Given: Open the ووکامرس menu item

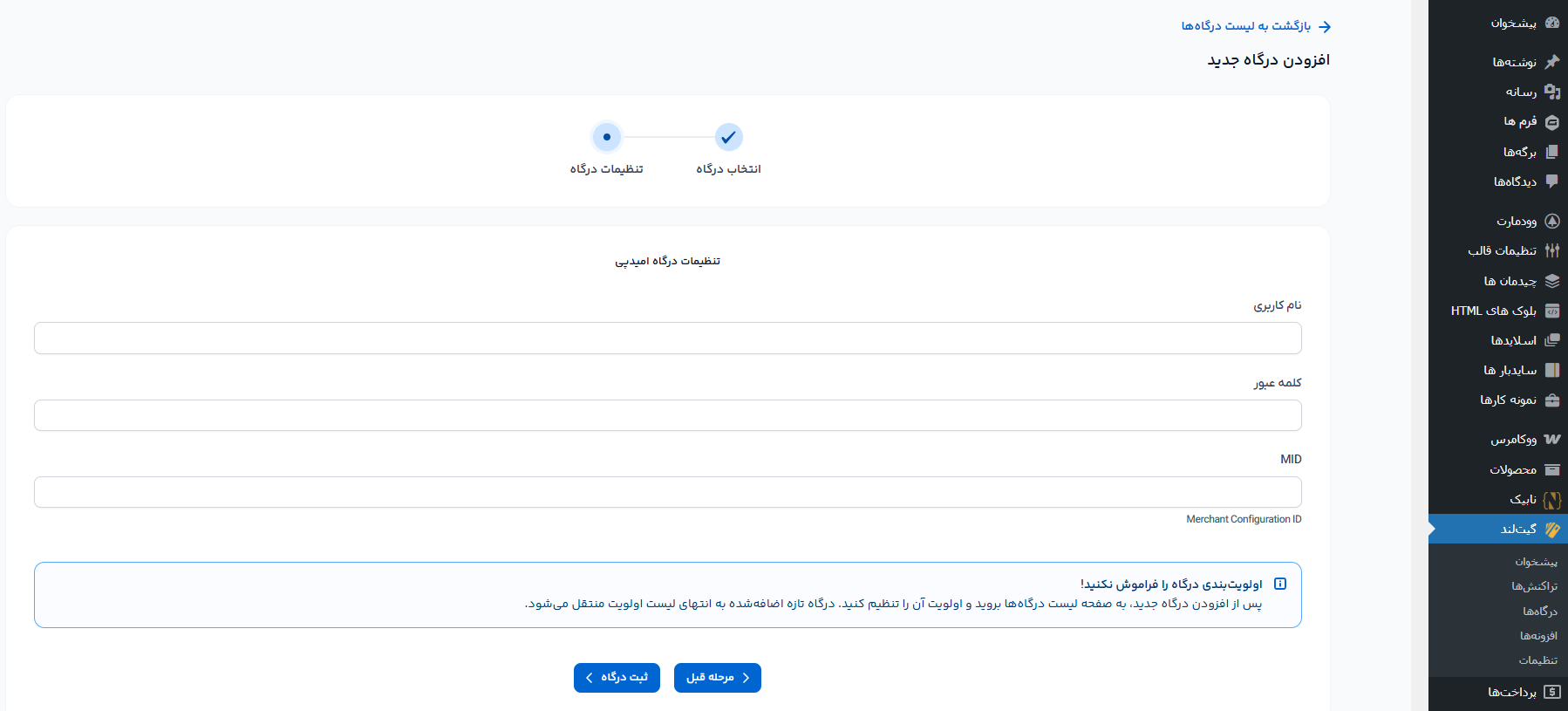Looking at the screenshot, I should coord(1497,439).
